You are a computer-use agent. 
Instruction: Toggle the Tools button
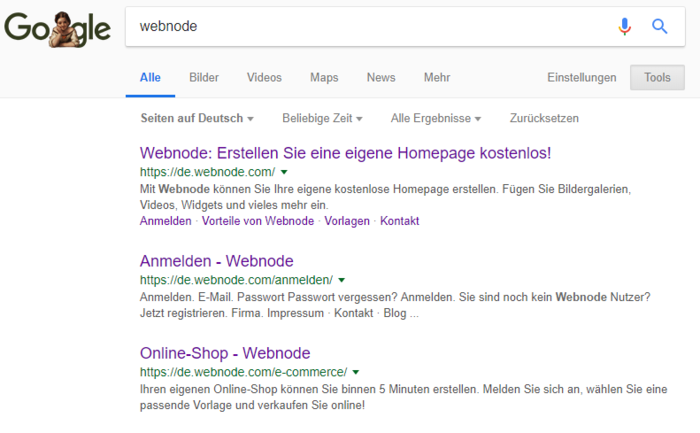click(657, 78)
